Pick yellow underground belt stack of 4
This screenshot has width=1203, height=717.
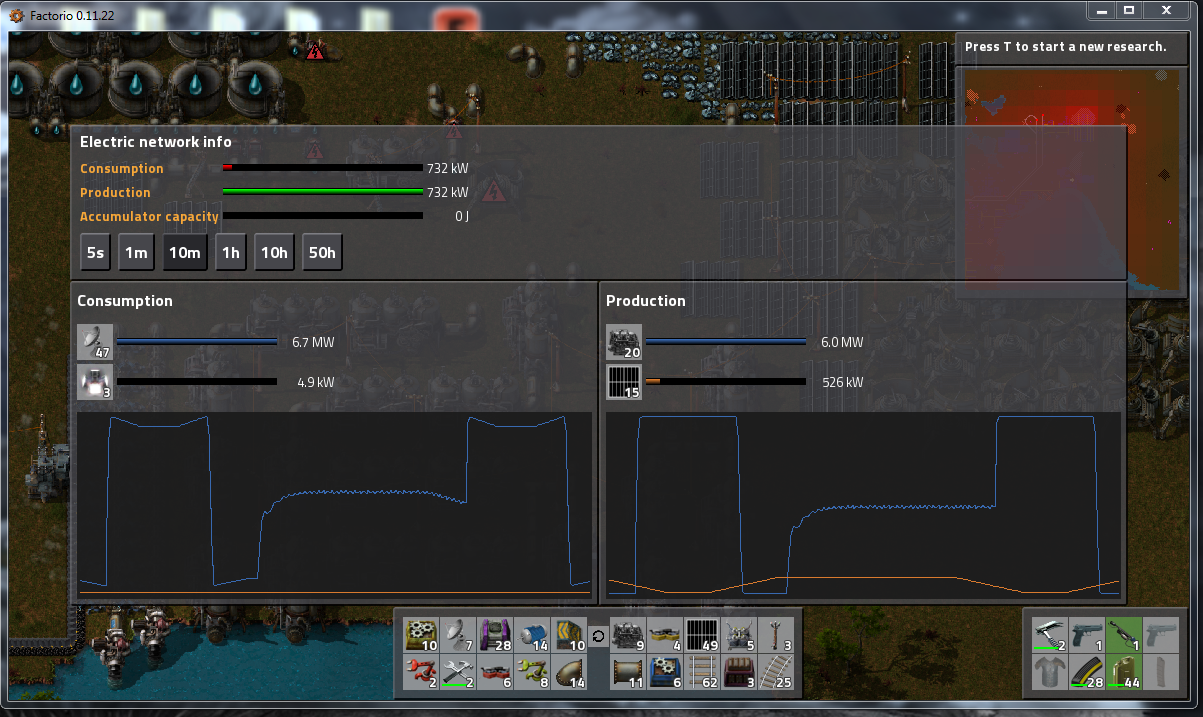click(666, 634)
